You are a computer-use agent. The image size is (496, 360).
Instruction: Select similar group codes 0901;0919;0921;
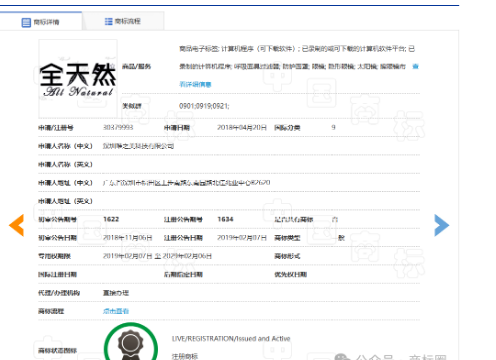(x=204, y=106)
